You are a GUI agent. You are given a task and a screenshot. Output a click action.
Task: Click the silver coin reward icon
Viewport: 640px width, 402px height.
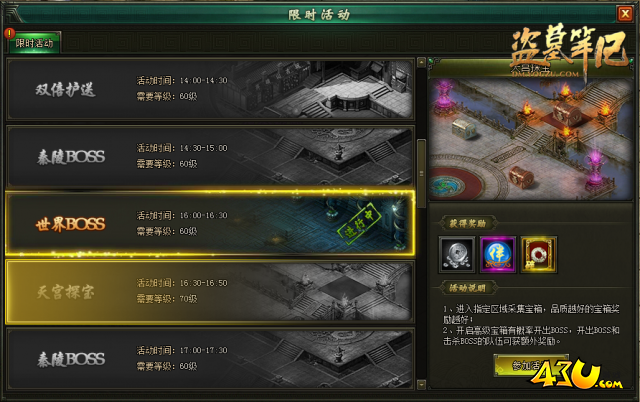(457, 254)
